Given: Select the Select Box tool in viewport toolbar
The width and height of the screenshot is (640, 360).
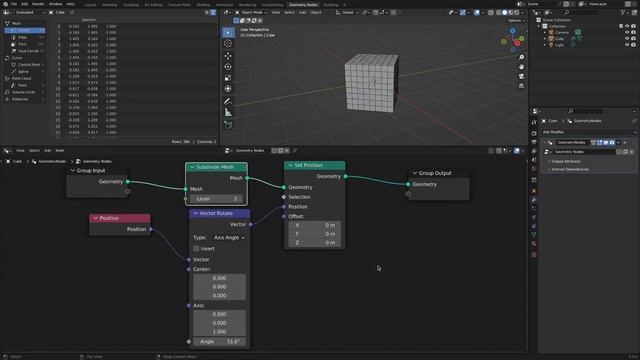Looking at the screenshot, I should 228,32.
